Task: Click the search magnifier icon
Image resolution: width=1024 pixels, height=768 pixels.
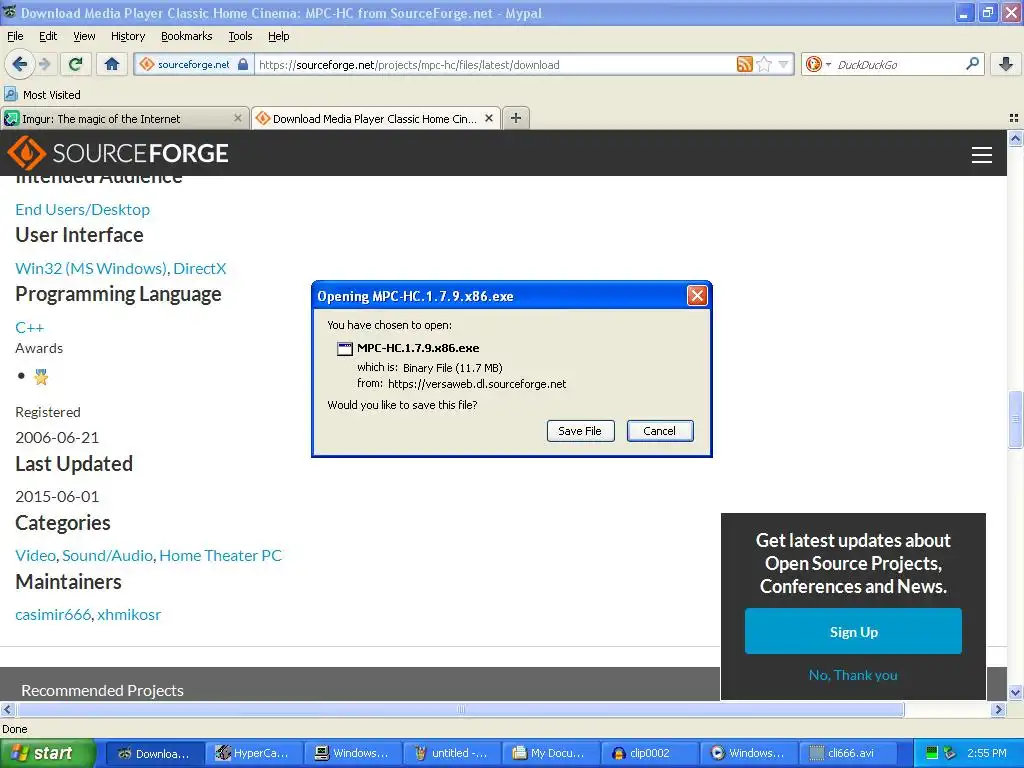Action: 972,64
